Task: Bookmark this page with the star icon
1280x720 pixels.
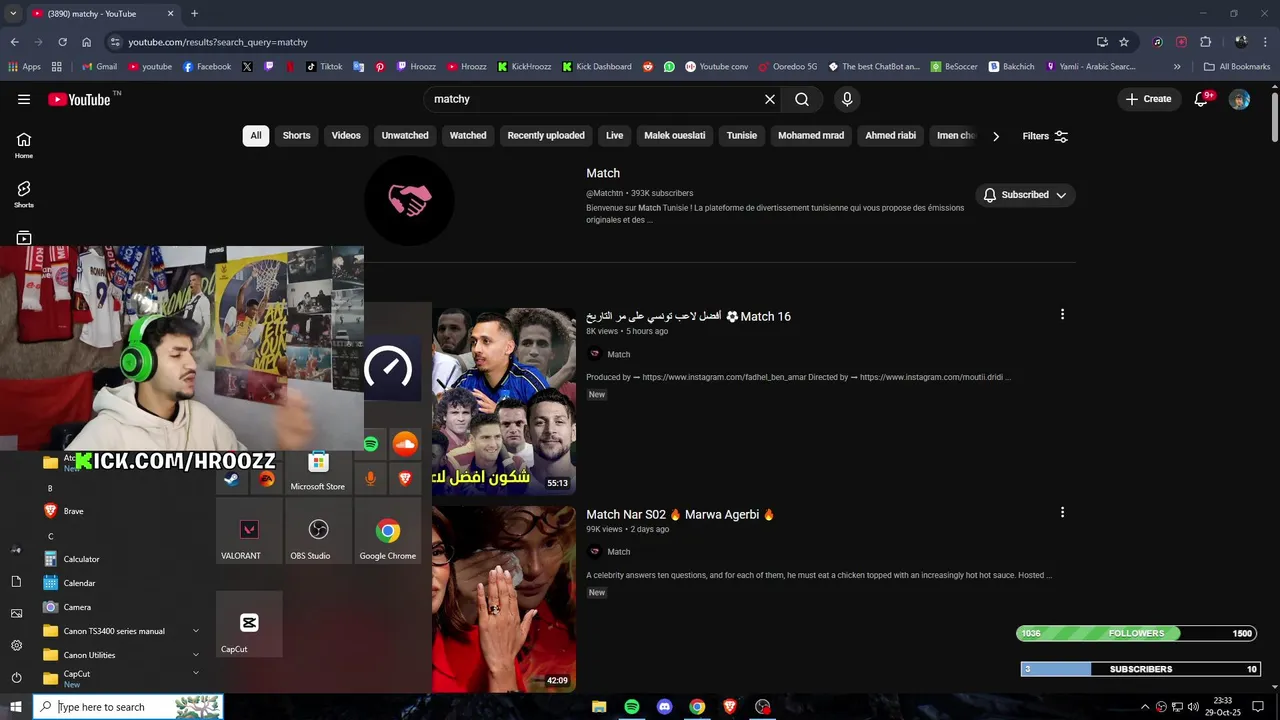Action: coord(1124,42)
